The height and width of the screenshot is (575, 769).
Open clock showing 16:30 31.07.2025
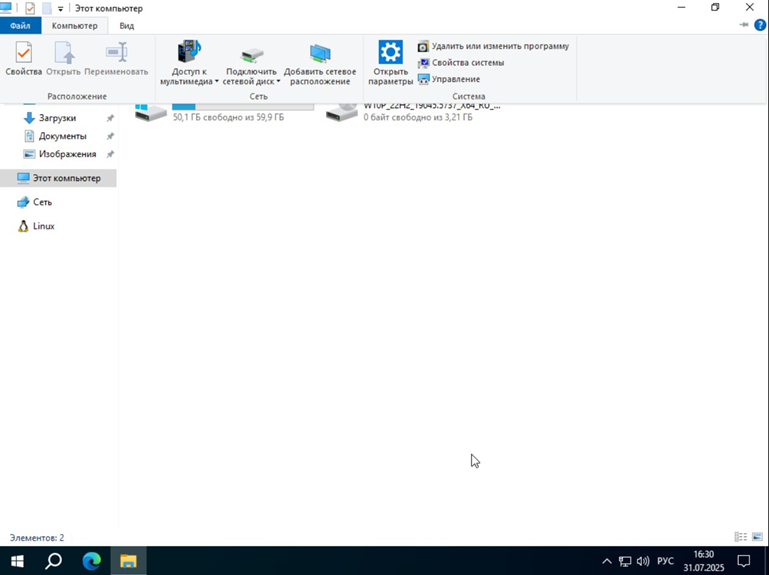click(704, 561)
